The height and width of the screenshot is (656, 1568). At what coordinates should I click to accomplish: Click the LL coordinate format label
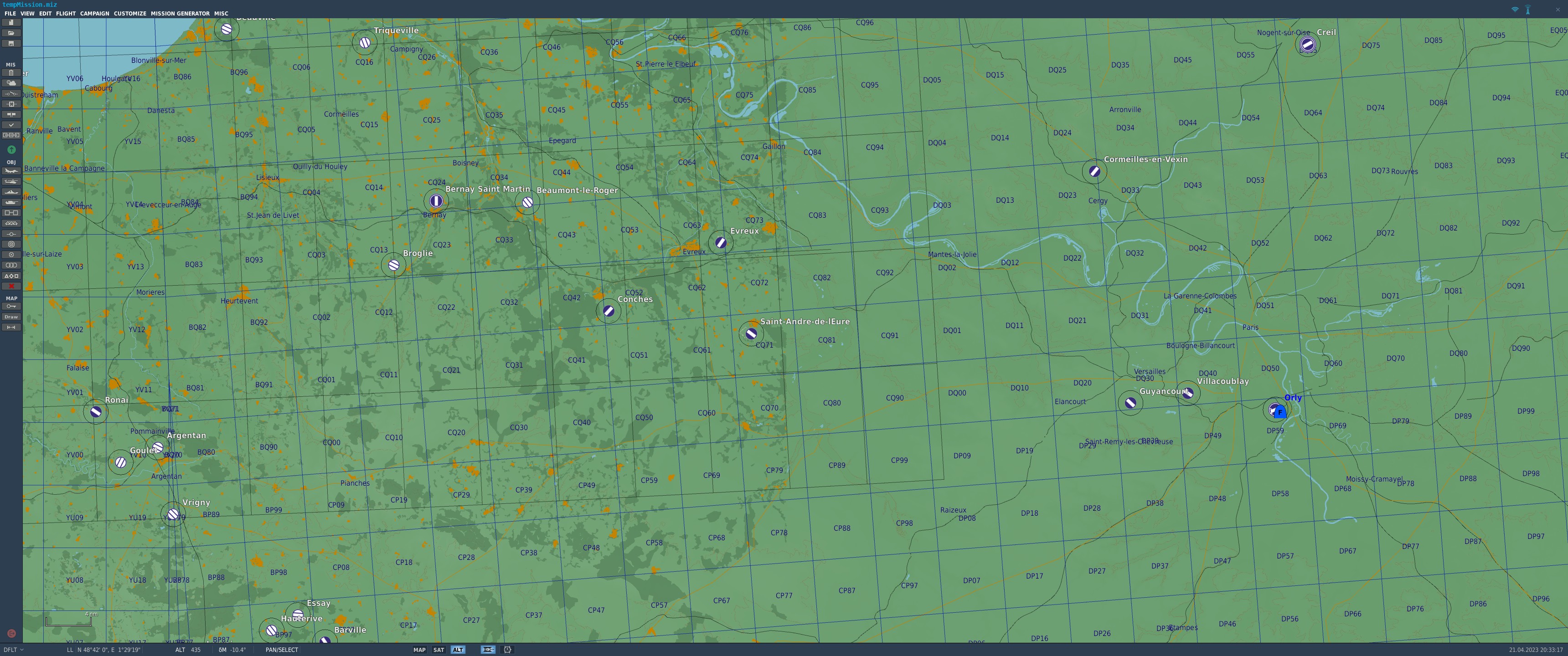(x=69, y=650)
